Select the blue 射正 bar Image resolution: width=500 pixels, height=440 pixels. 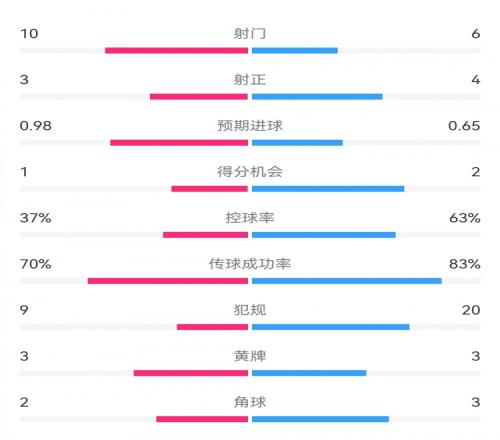[317, 97]
